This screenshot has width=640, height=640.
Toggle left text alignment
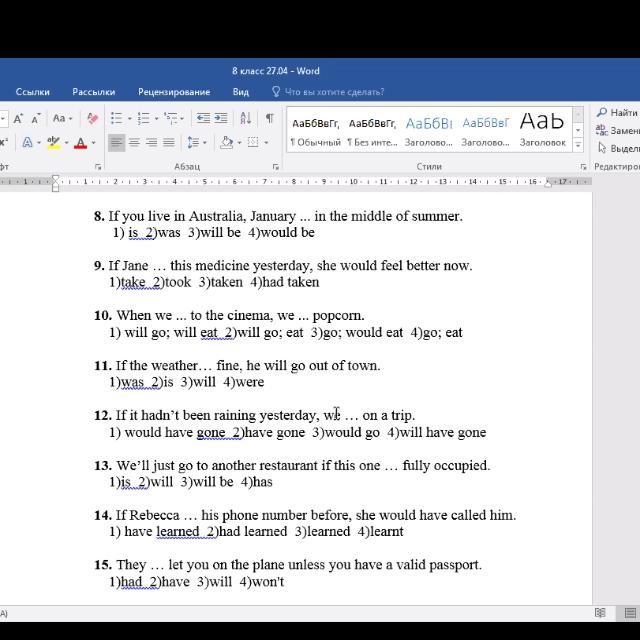pos(117,143)
